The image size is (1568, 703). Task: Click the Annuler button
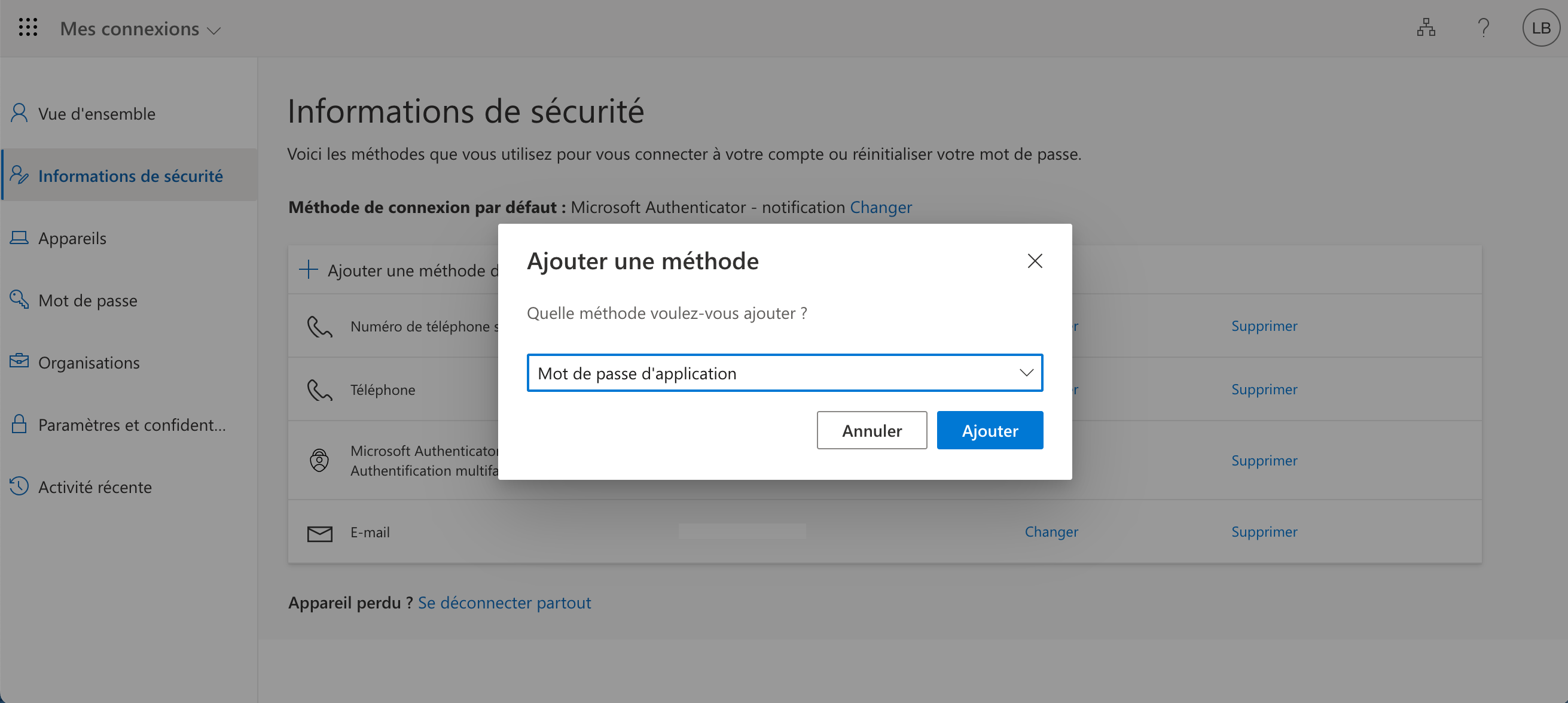[871, 431]
